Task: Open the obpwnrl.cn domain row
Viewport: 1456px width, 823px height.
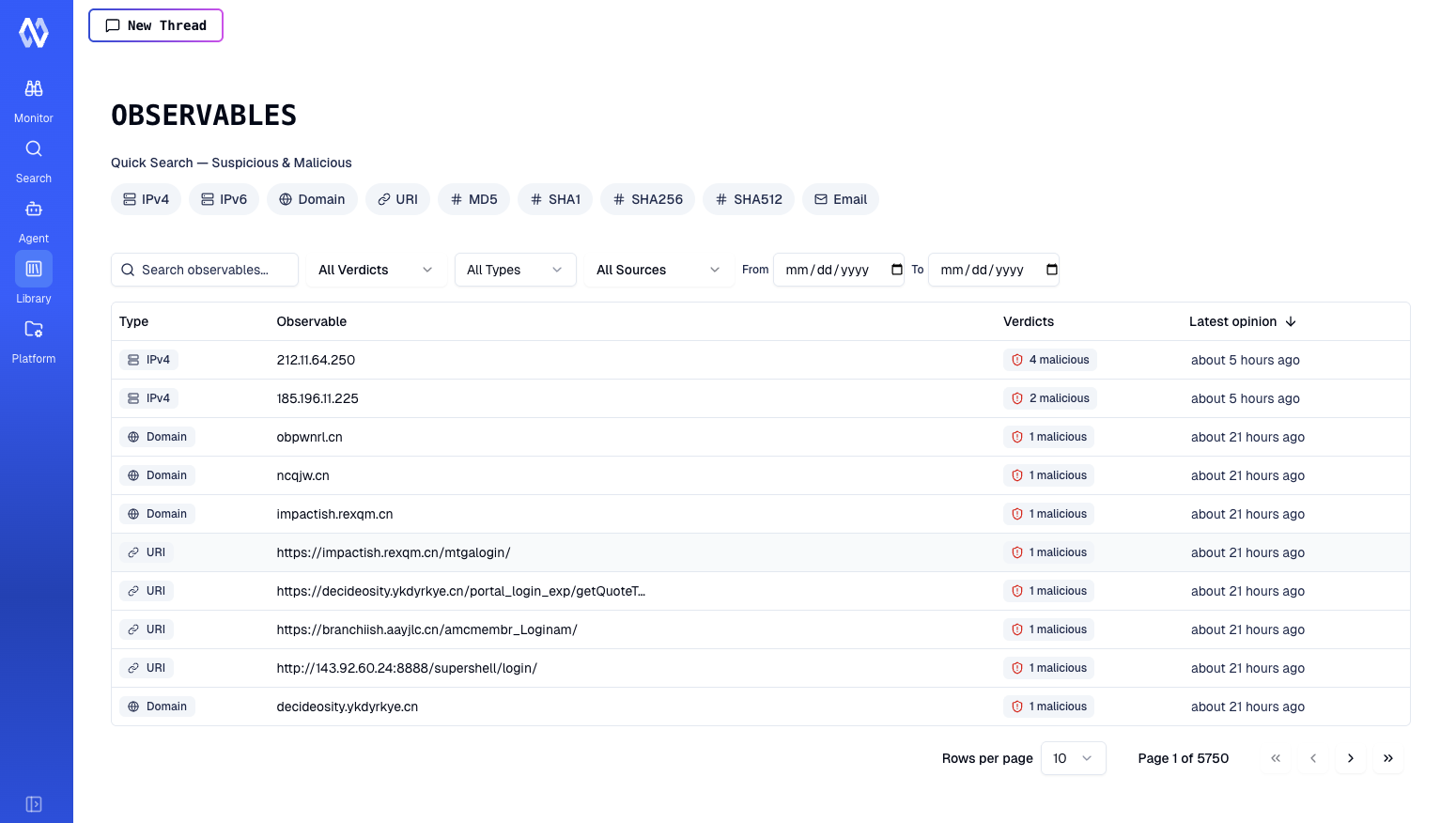Action: (x=761, y=437)
